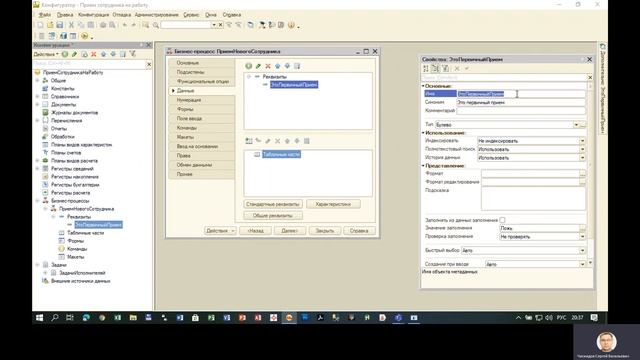Image resolution: width=640 pixels, height=360 pixels.
Task: Click the Синоним input field
Action: pyautogui.click(x=520, y=102)
